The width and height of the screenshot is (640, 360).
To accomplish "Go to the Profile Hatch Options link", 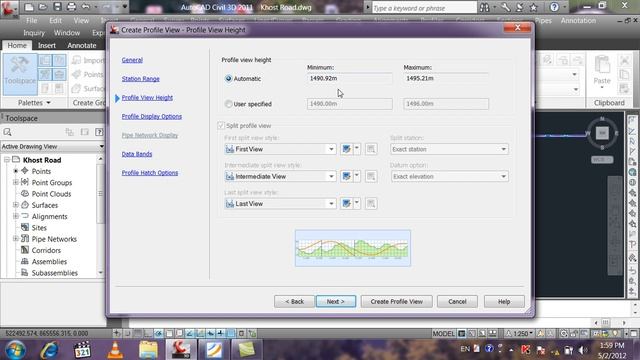I will (x=150, y=172).
